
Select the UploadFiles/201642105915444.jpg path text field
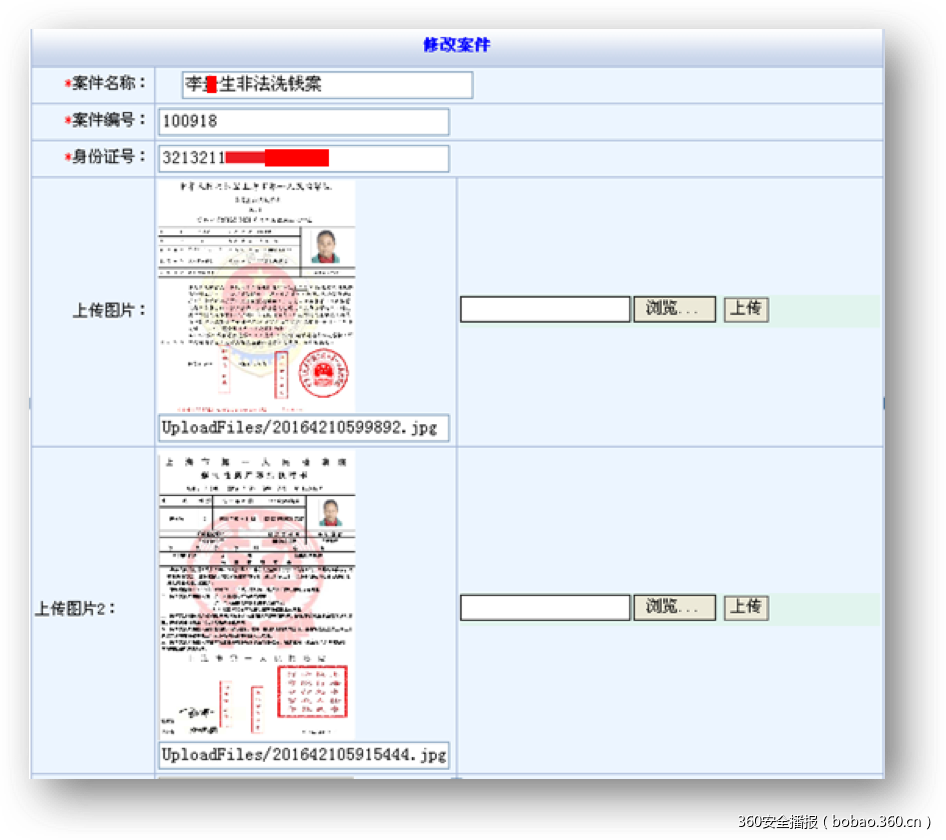302,754
